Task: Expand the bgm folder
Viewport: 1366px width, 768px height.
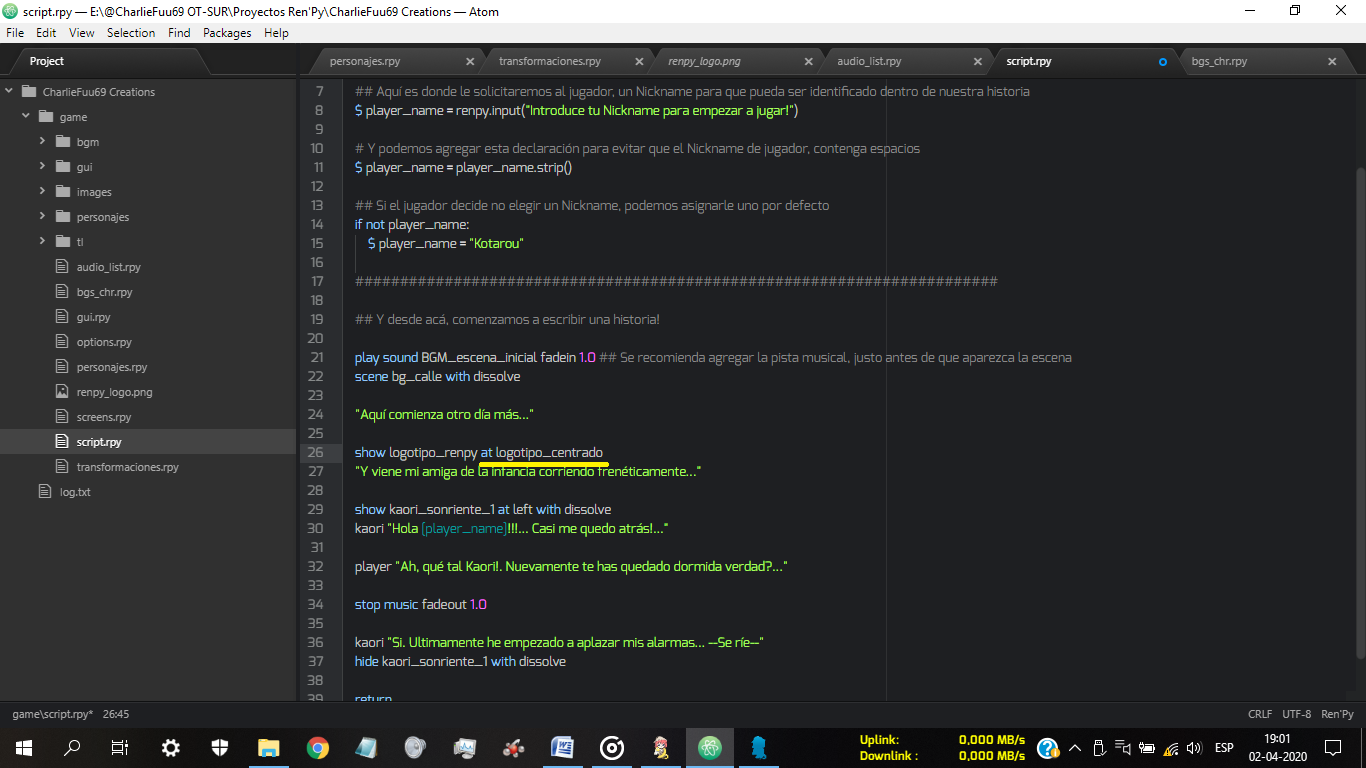Action: pyautogui.click(x=43, y=142)
